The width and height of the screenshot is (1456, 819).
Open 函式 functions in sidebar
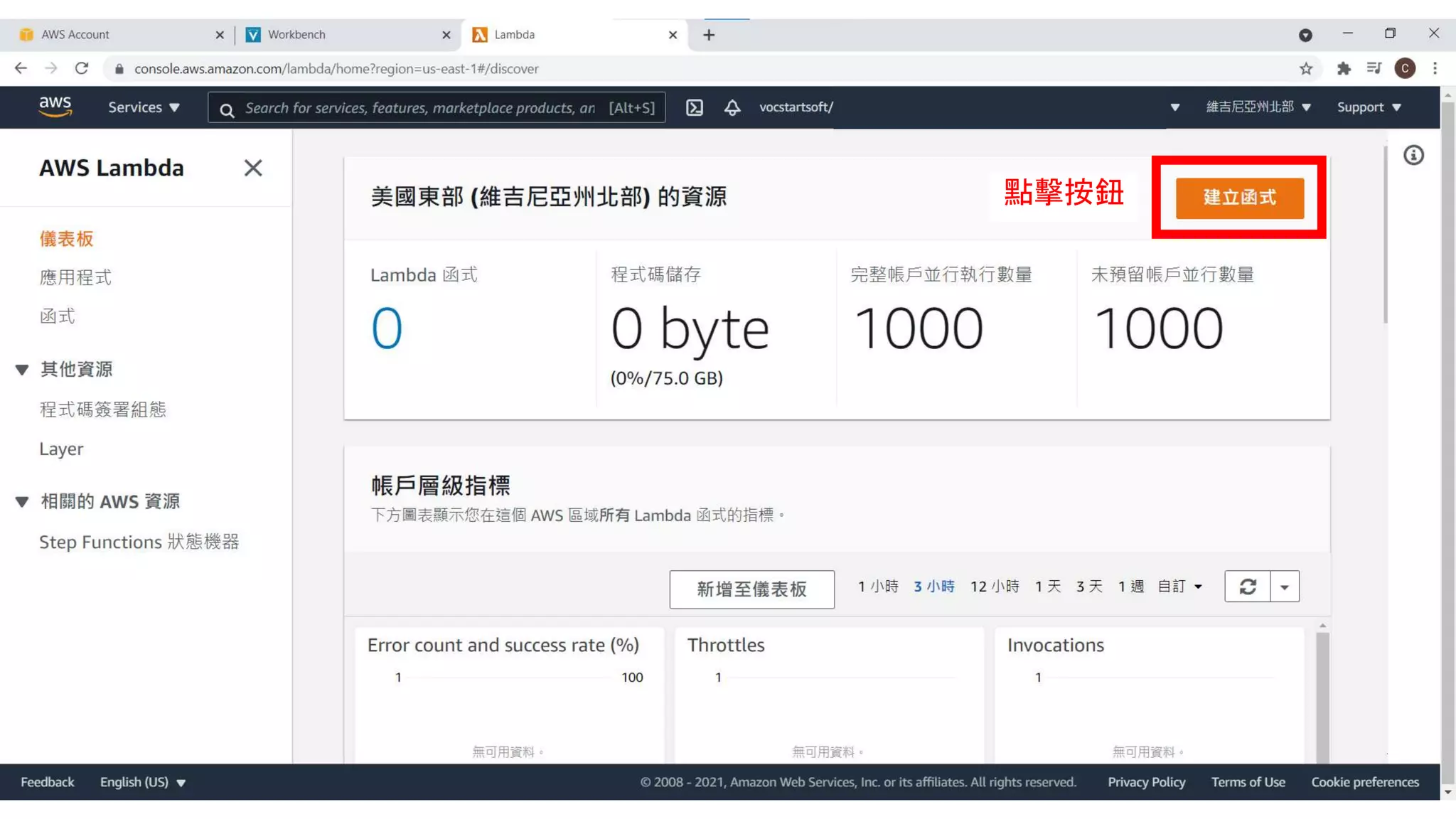pyautogui.click(x=57, y=316)
